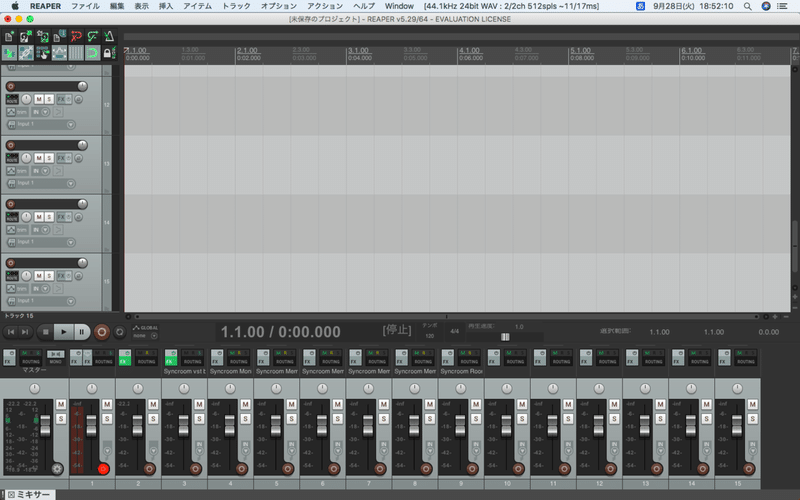The width and height of the screenshot is (800, 500).
Task: Toggle grid lines toolbar icon
Action: (x=76, y=53)
